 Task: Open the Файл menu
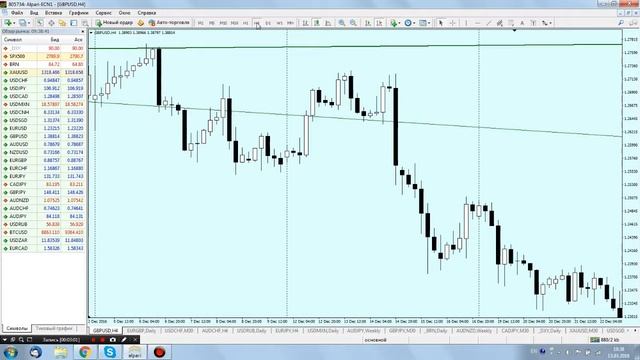pyautogui.click(x=17, y=13)
